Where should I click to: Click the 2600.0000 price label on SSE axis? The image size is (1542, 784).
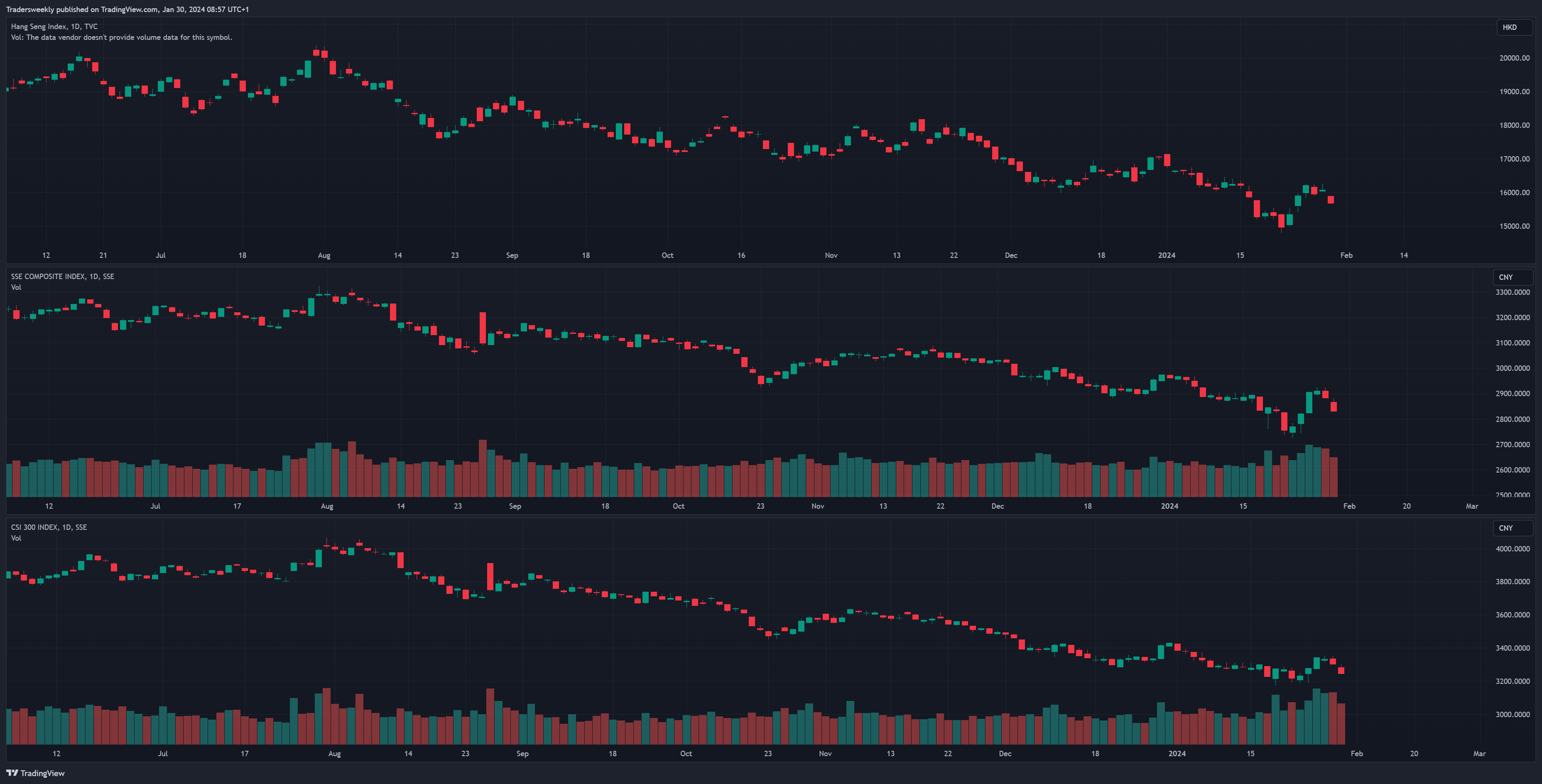(x=1513, y=470)
